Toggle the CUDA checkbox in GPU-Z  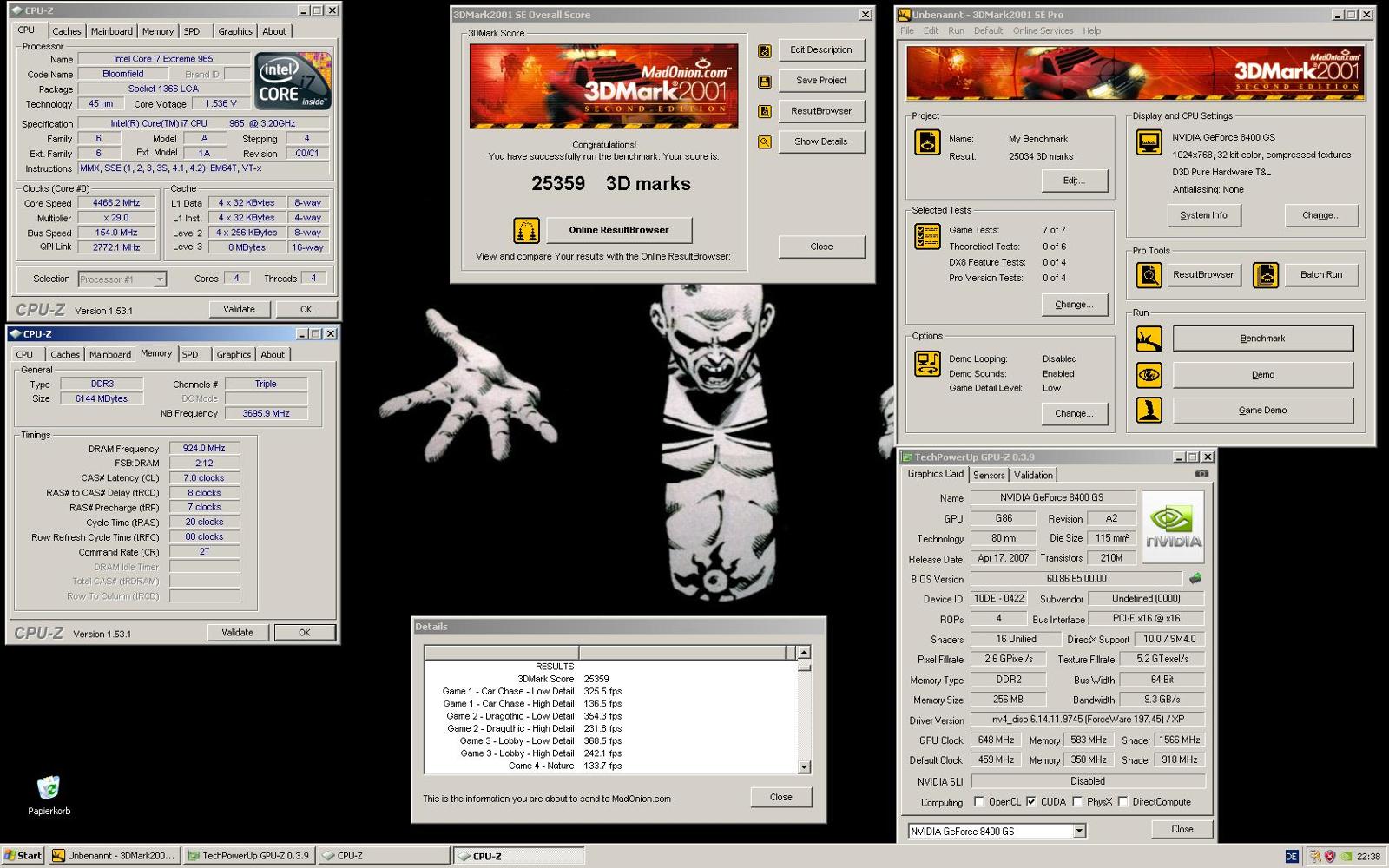[1031, 802]
